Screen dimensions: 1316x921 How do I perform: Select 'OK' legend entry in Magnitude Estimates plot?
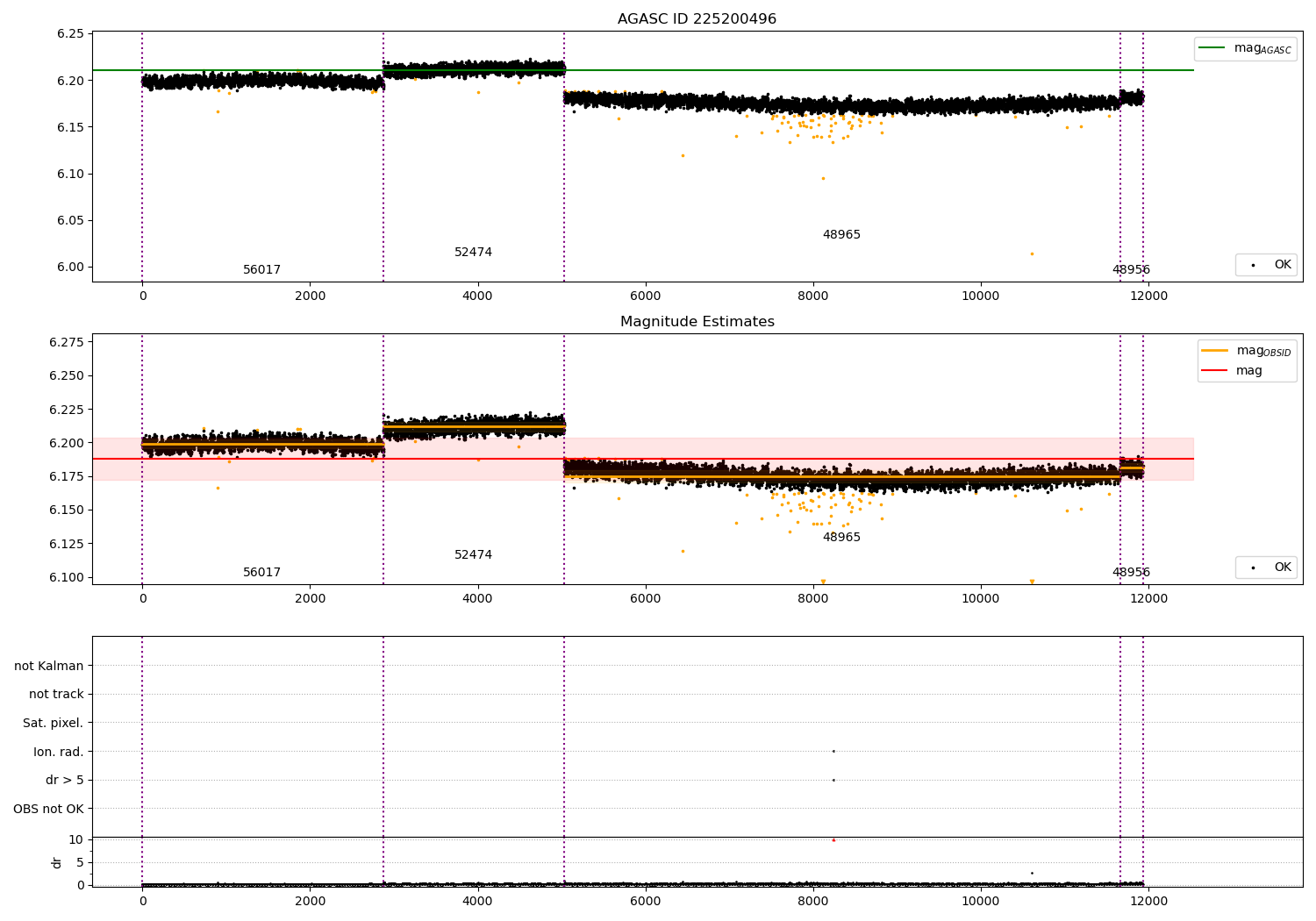click(x=1283, y=567)
